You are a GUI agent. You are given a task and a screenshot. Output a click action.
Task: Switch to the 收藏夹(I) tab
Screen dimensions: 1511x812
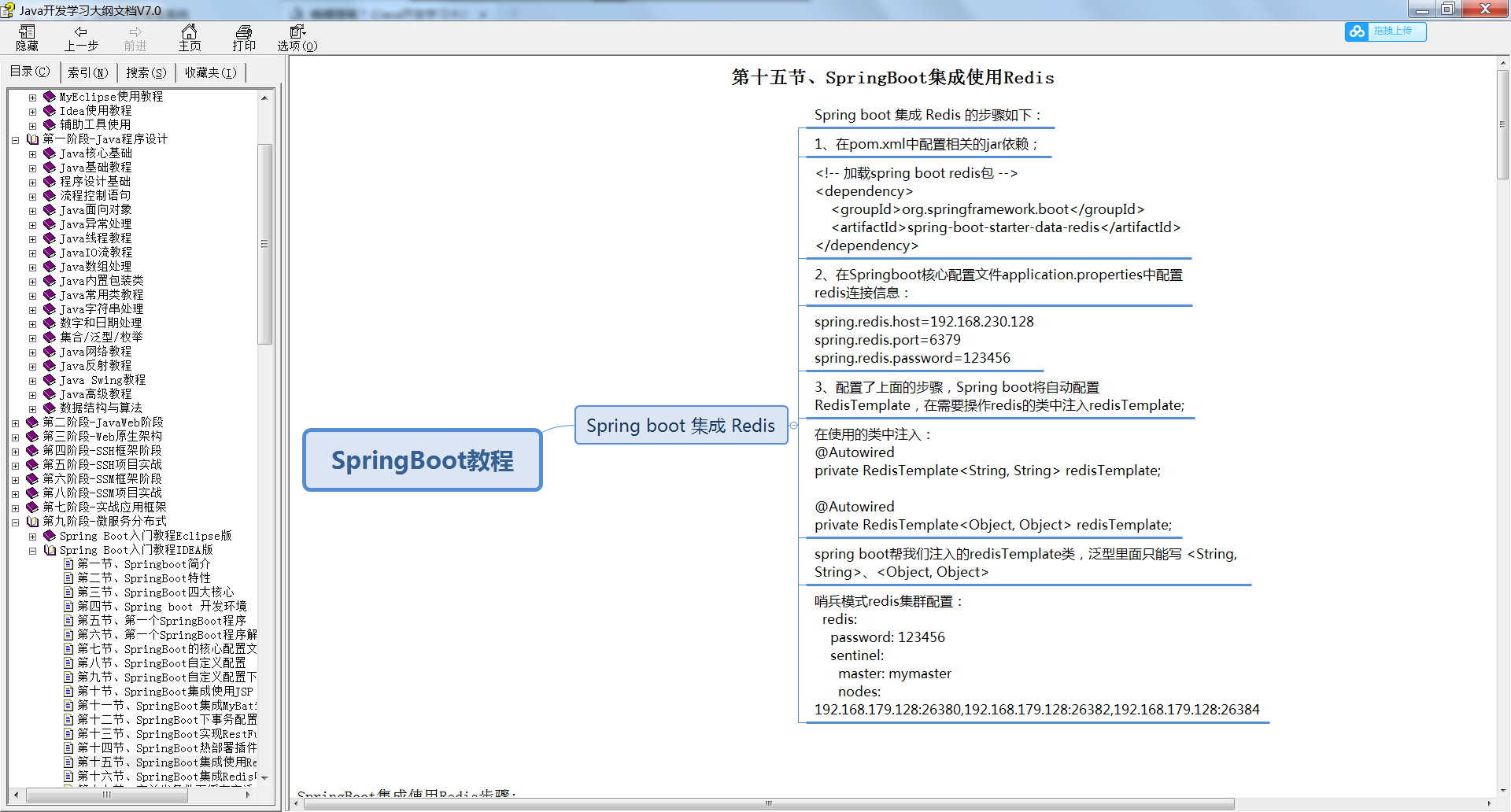[x=210, y=72]
